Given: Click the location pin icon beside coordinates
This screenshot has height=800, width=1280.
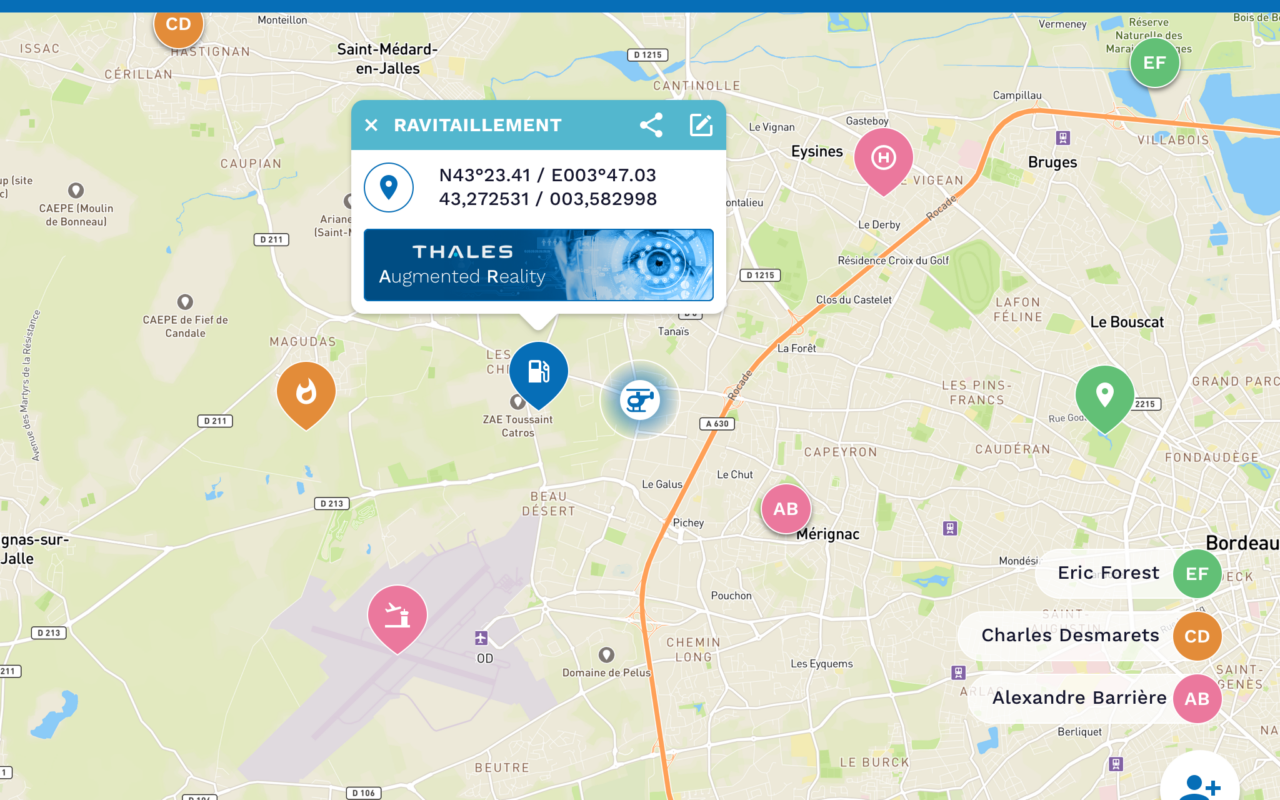Looking at the screenshot, I should pos(389,187).
